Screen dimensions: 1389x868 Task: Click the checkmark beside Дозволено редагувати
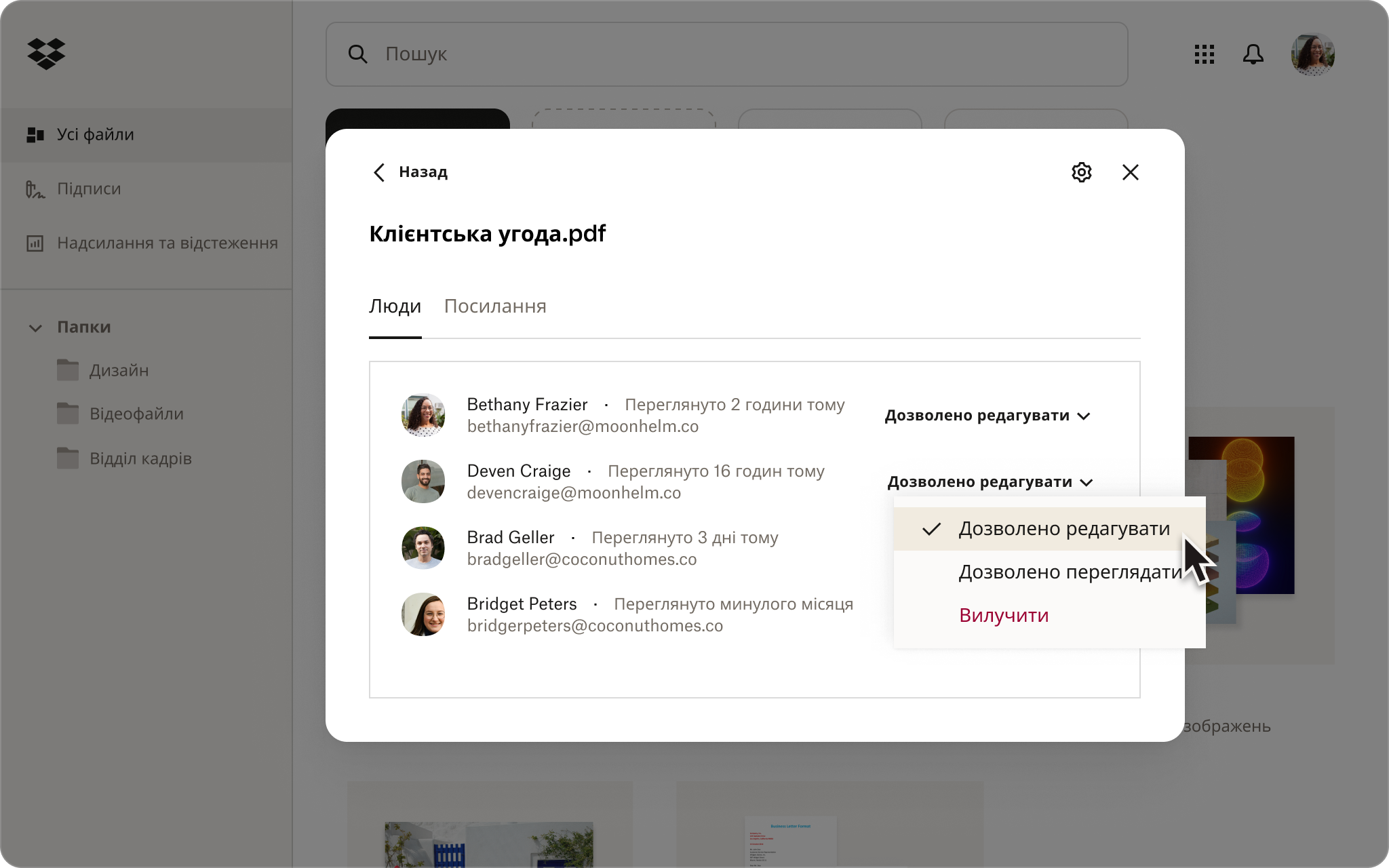coord(932,529)
